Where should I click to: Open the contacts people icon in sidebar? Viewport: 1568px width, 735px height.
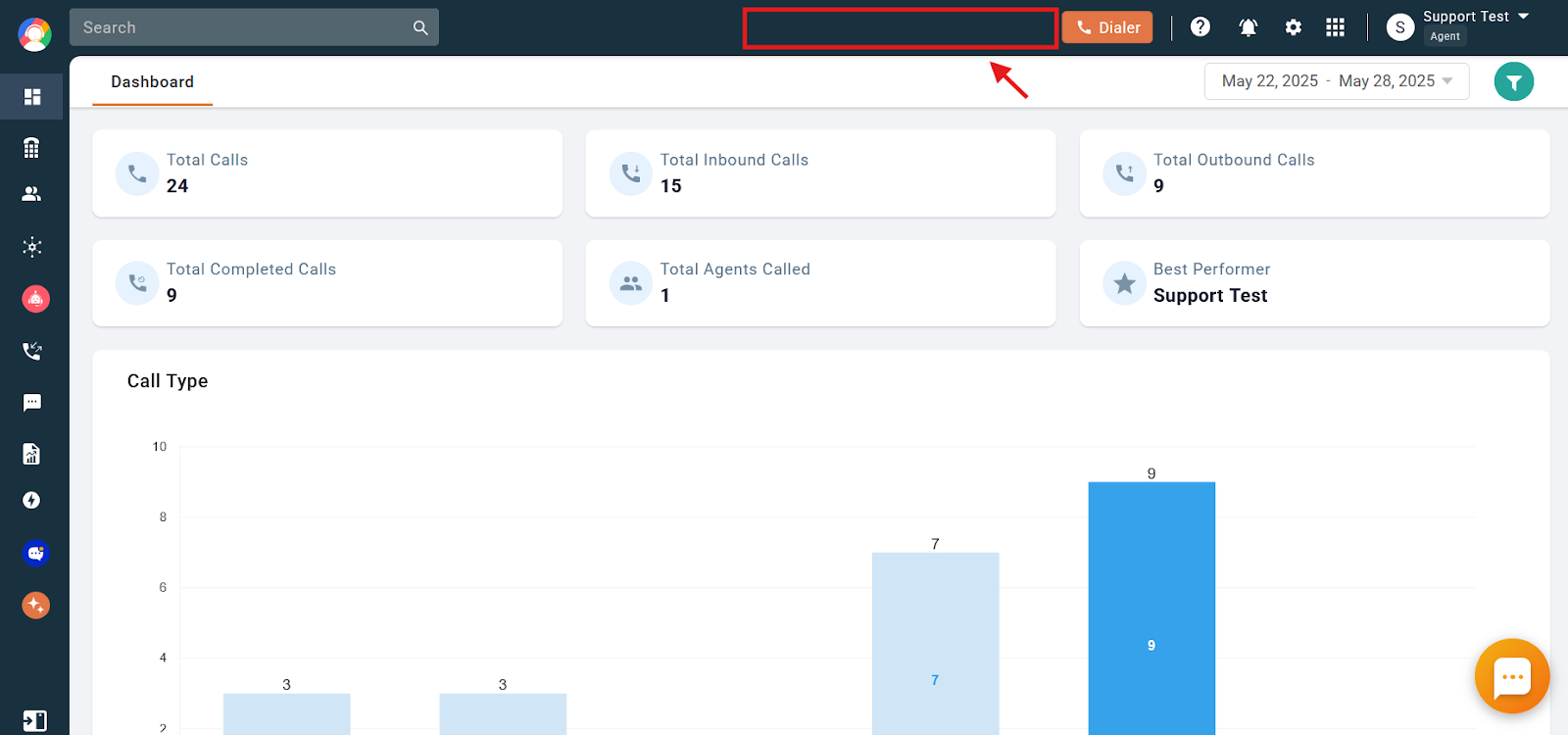tap(32, 194)
